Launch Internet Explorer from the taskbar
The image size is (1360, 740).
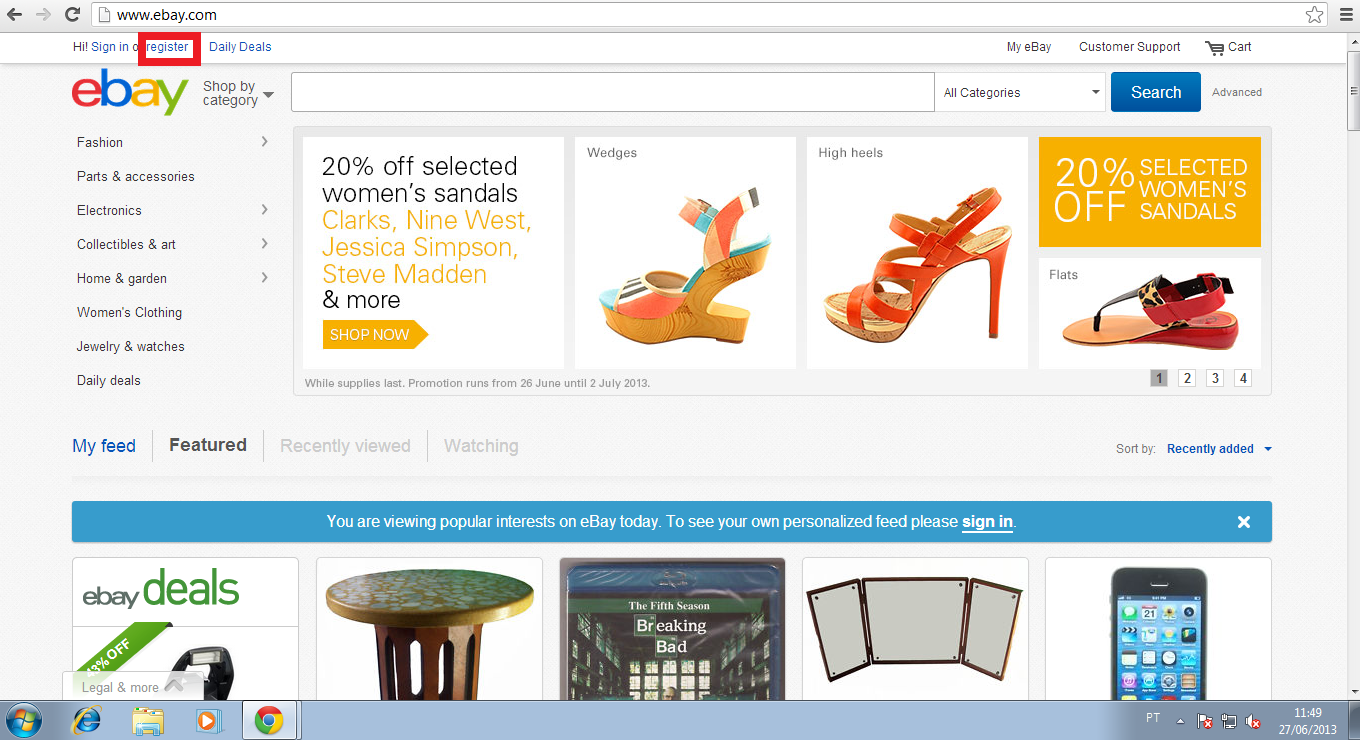(x=89, y=720)
